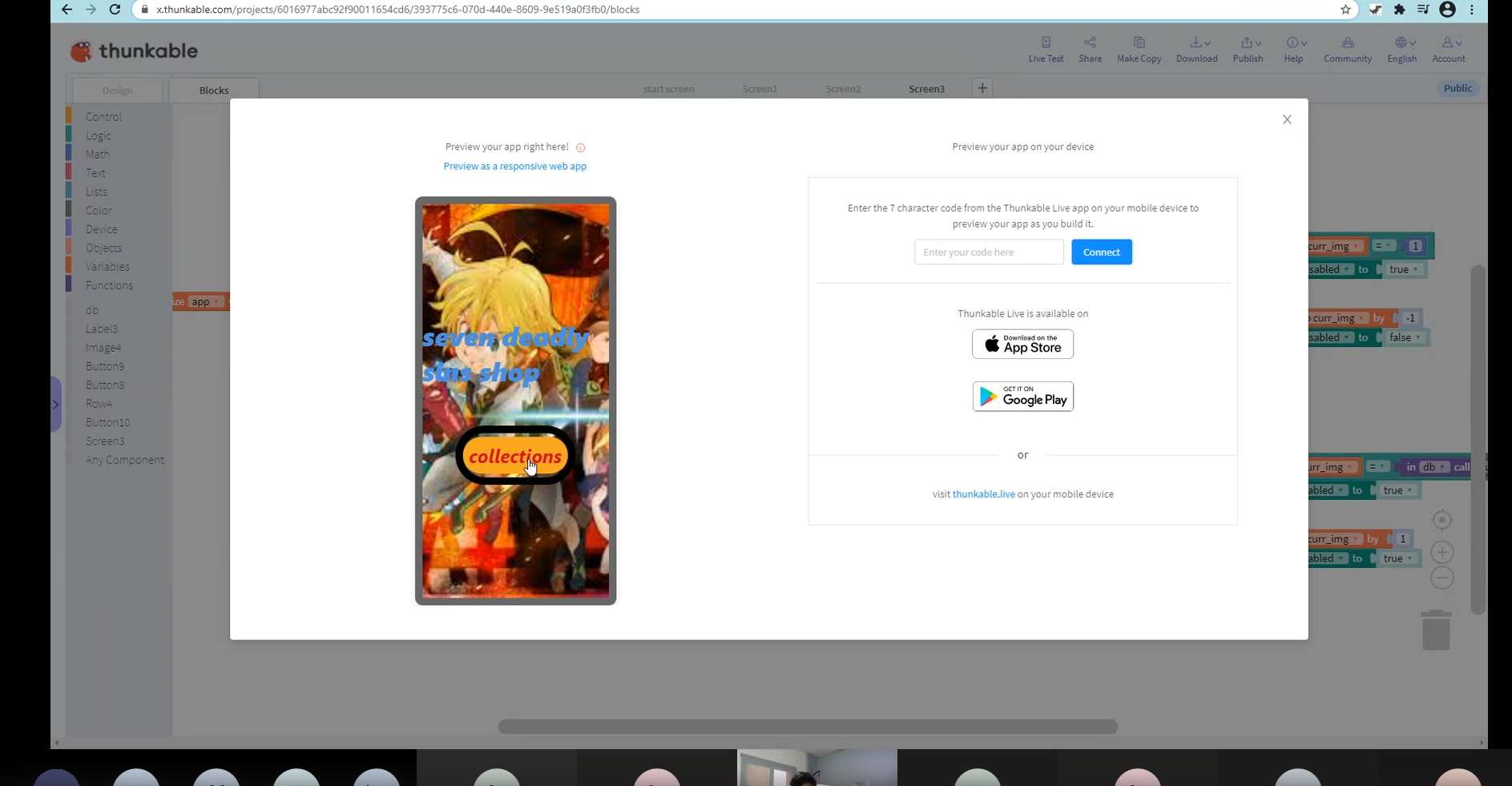Screen dimensions: 1512x786
Task: Switch to the Design tab
Action: 117,91
